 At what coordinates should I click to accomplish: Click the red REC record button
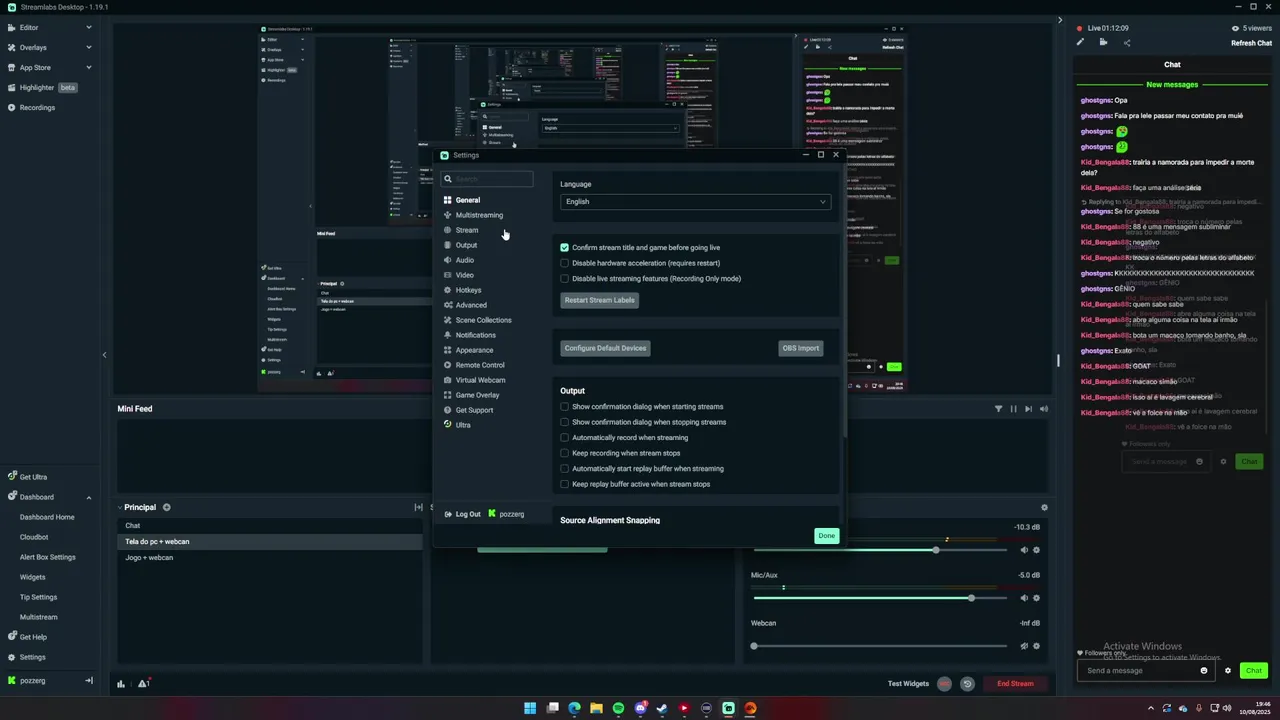[944, 684]
